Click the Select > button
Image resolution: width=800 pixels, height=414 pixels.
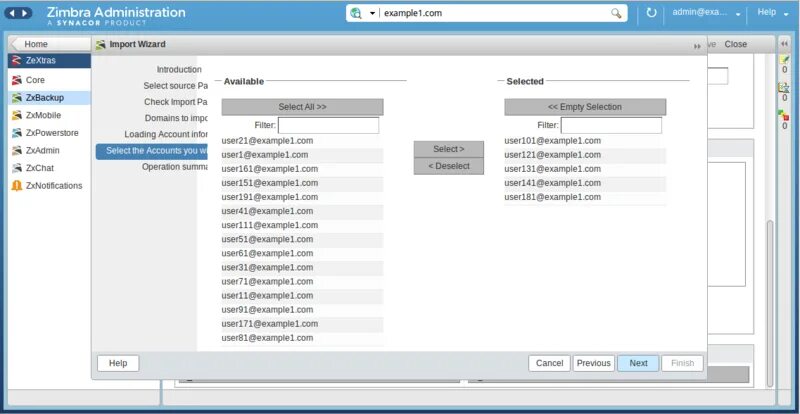449,149
